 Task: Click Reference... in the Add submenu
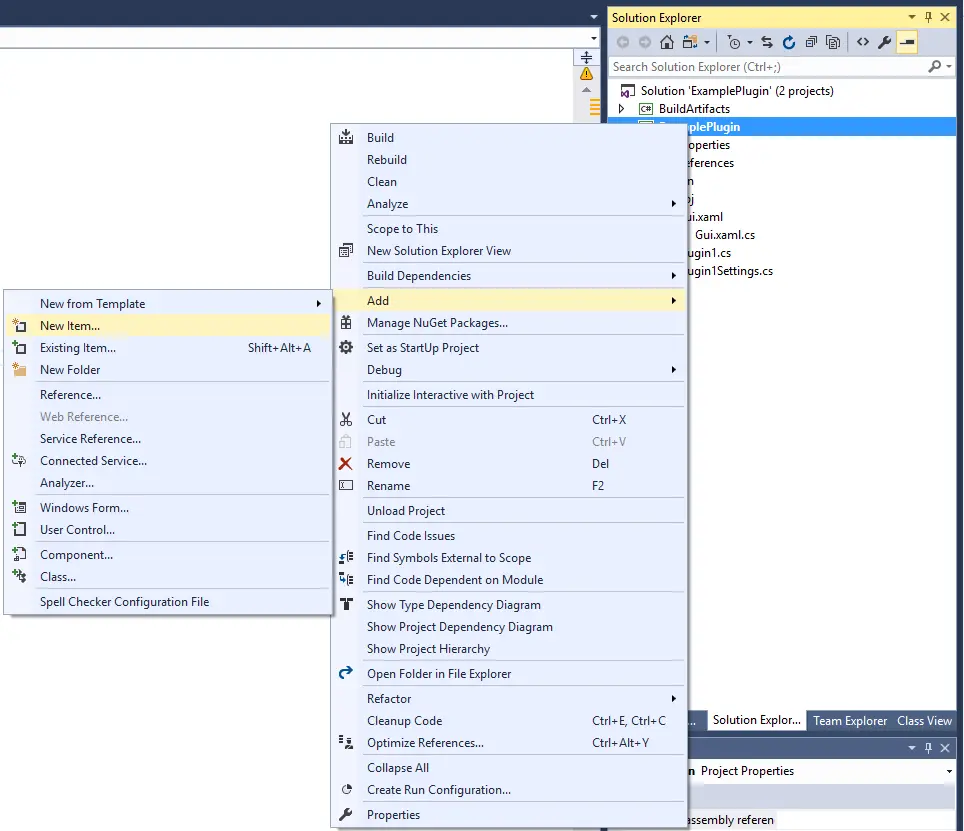[x=168, y=395]
